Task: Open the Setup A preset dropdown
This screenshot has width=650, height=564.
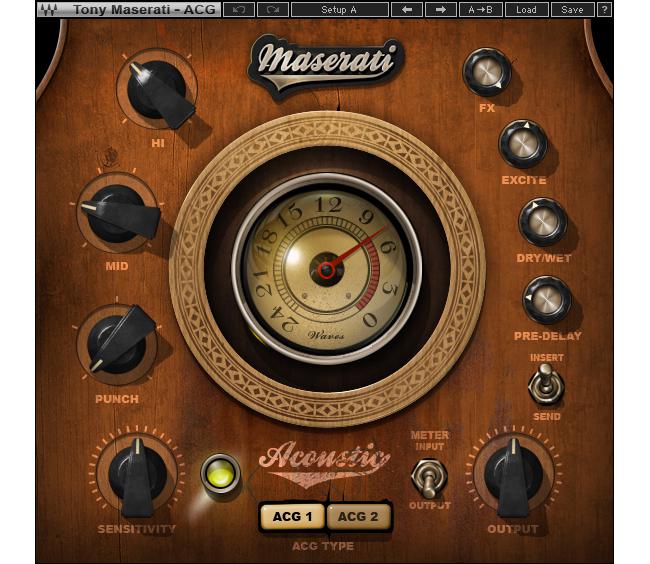Action: (x=340, y=10)
